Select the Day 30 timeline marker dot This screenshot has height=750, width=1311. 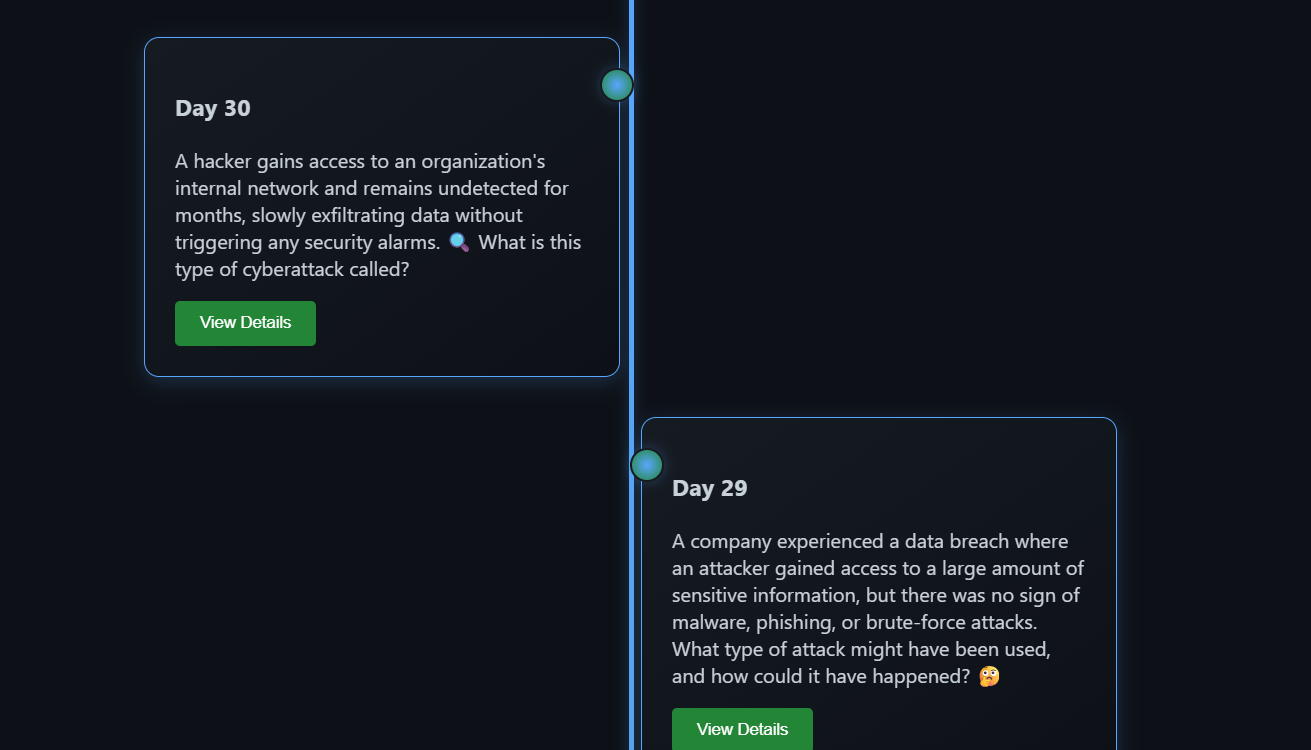(617, 85)
